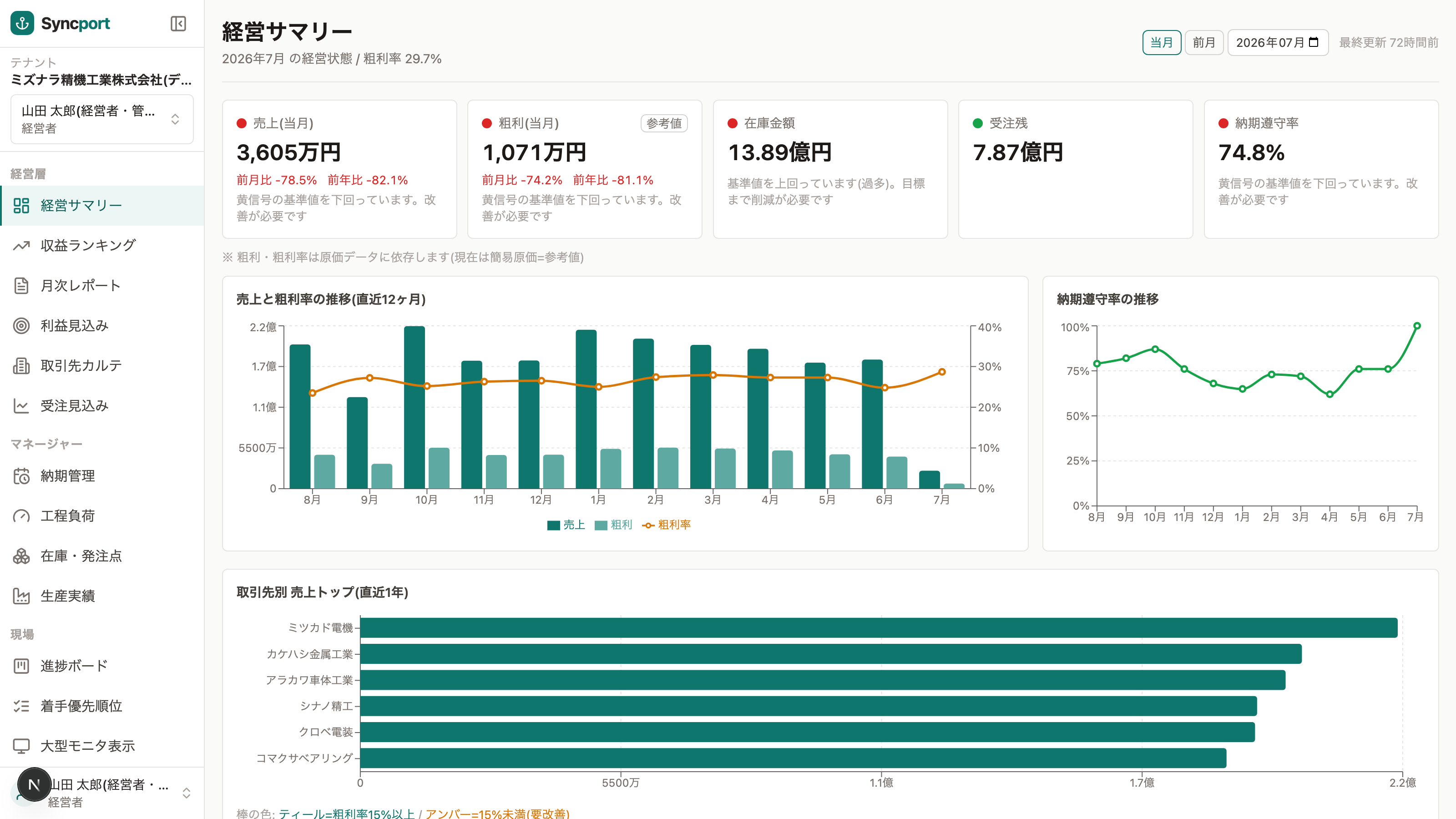This screenshot has width=1456, height=819.
Task: Click the 利益見込み target icon
Action: click(21, 326)
